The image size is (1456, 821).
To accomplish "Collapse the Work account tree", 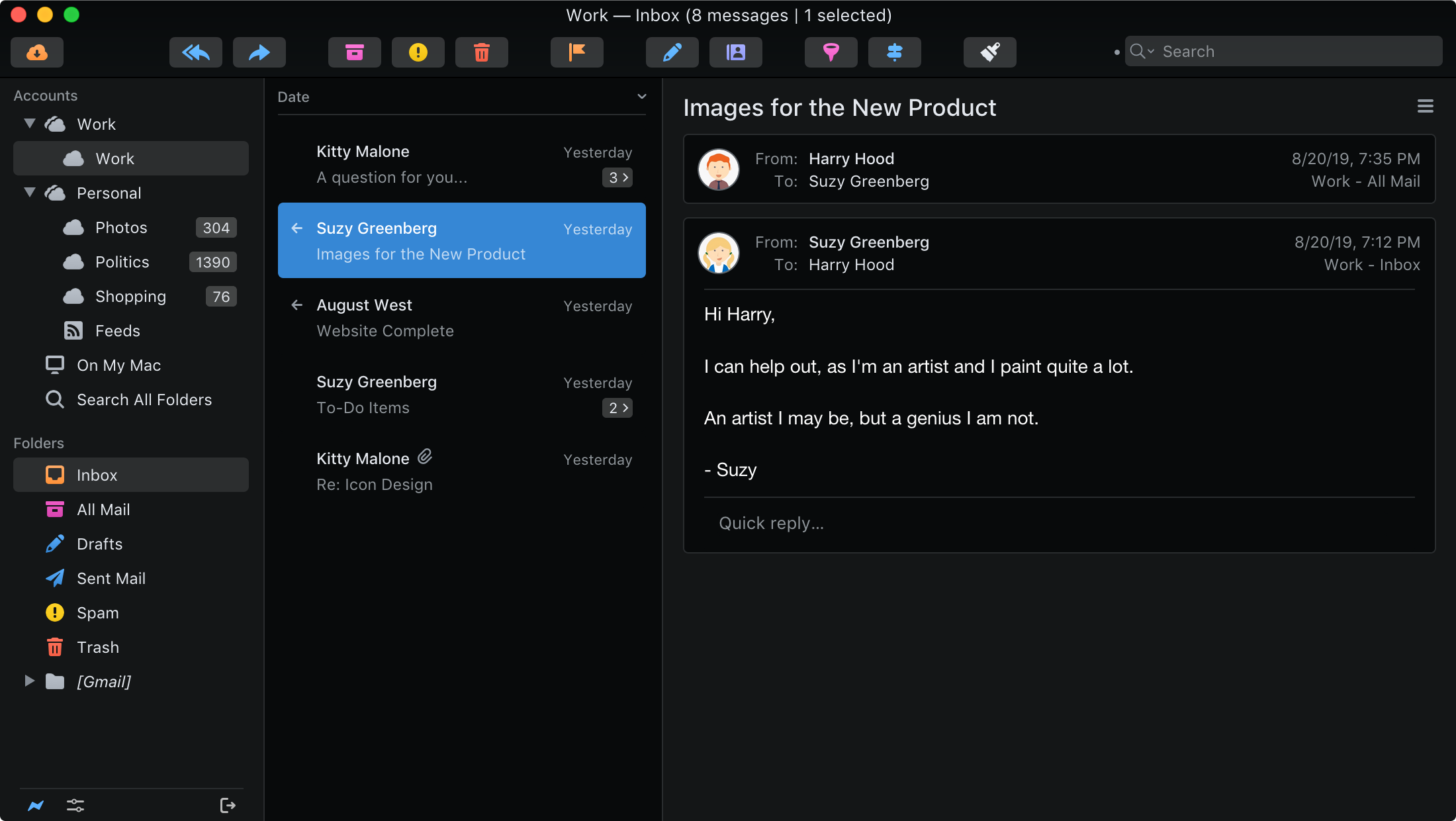I will (x=30, y=124).
